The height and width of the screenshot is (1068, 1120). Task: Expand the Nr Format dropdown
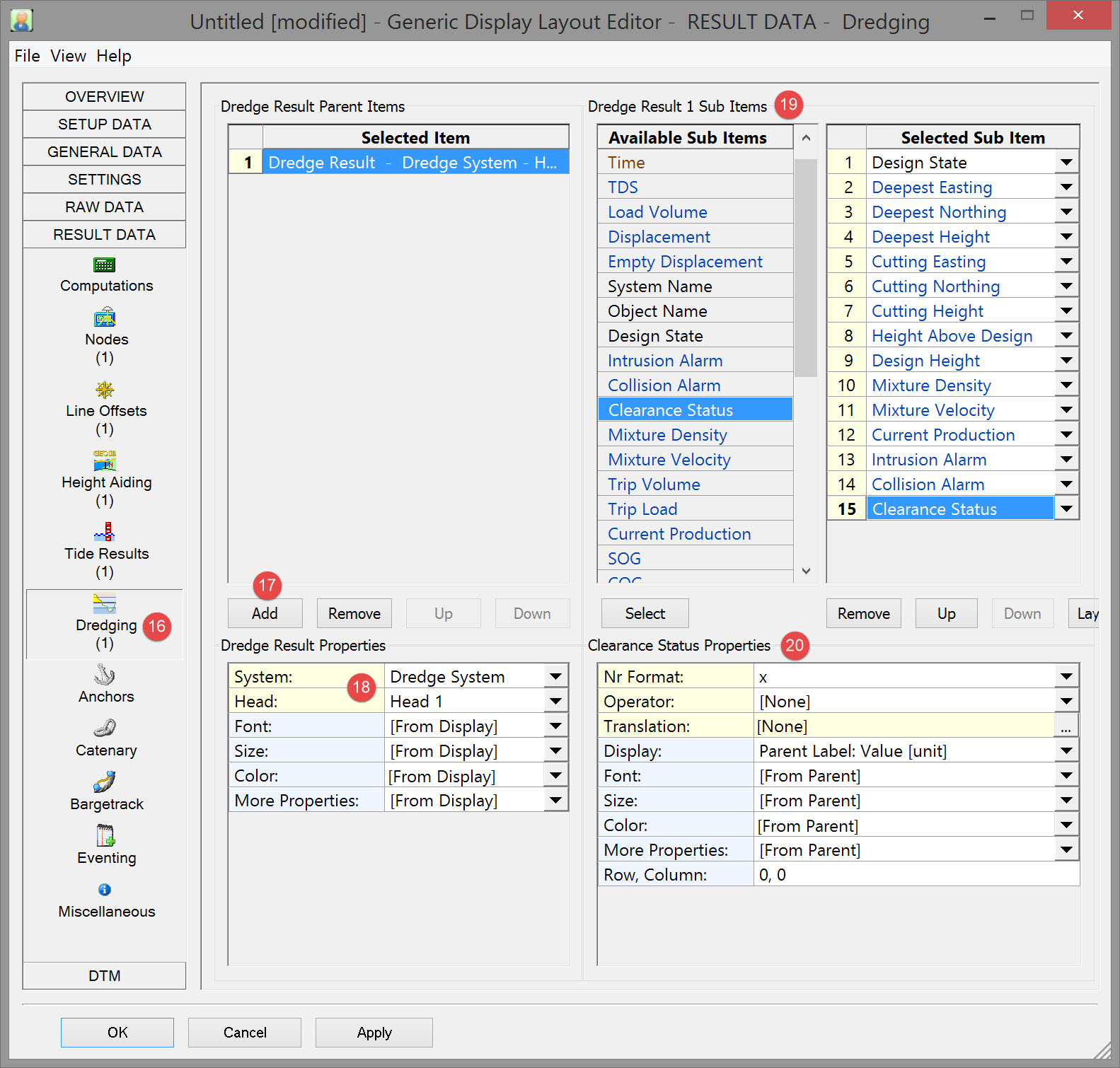click(1066, 677)
